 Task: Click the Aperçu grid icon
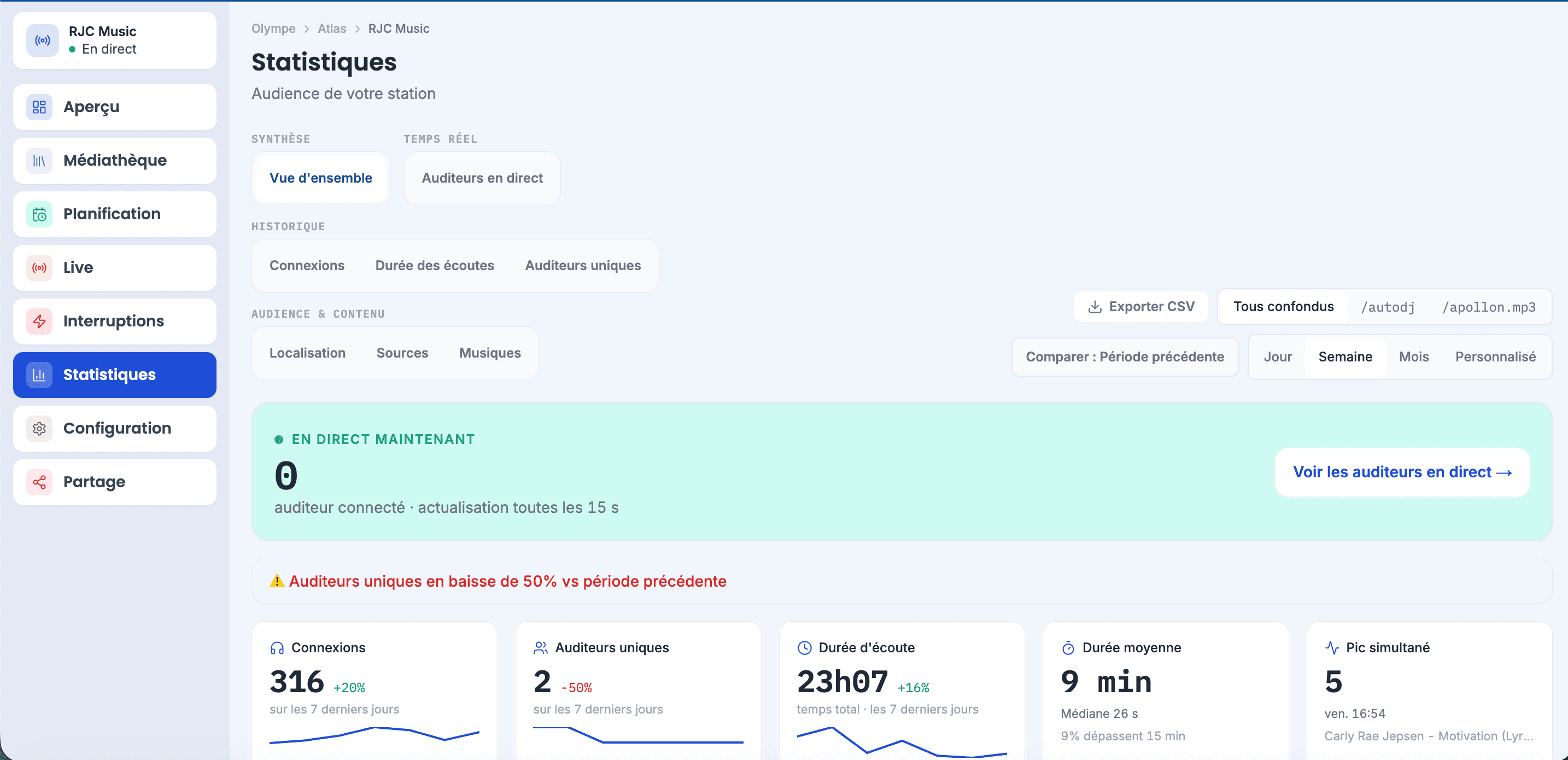pyautogui.click(x=39, y=107)
